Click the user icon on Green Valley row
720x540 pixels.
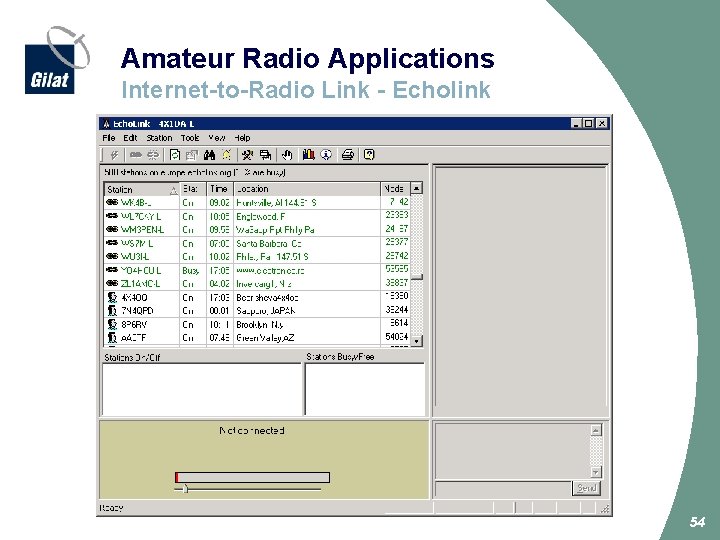112,338
